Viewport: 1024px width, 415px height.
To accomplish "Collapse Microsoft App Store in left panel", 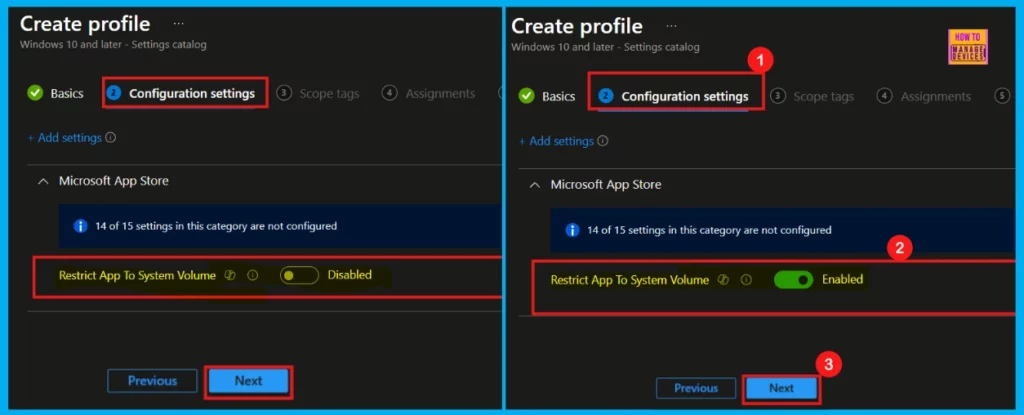I will [43, 182].
